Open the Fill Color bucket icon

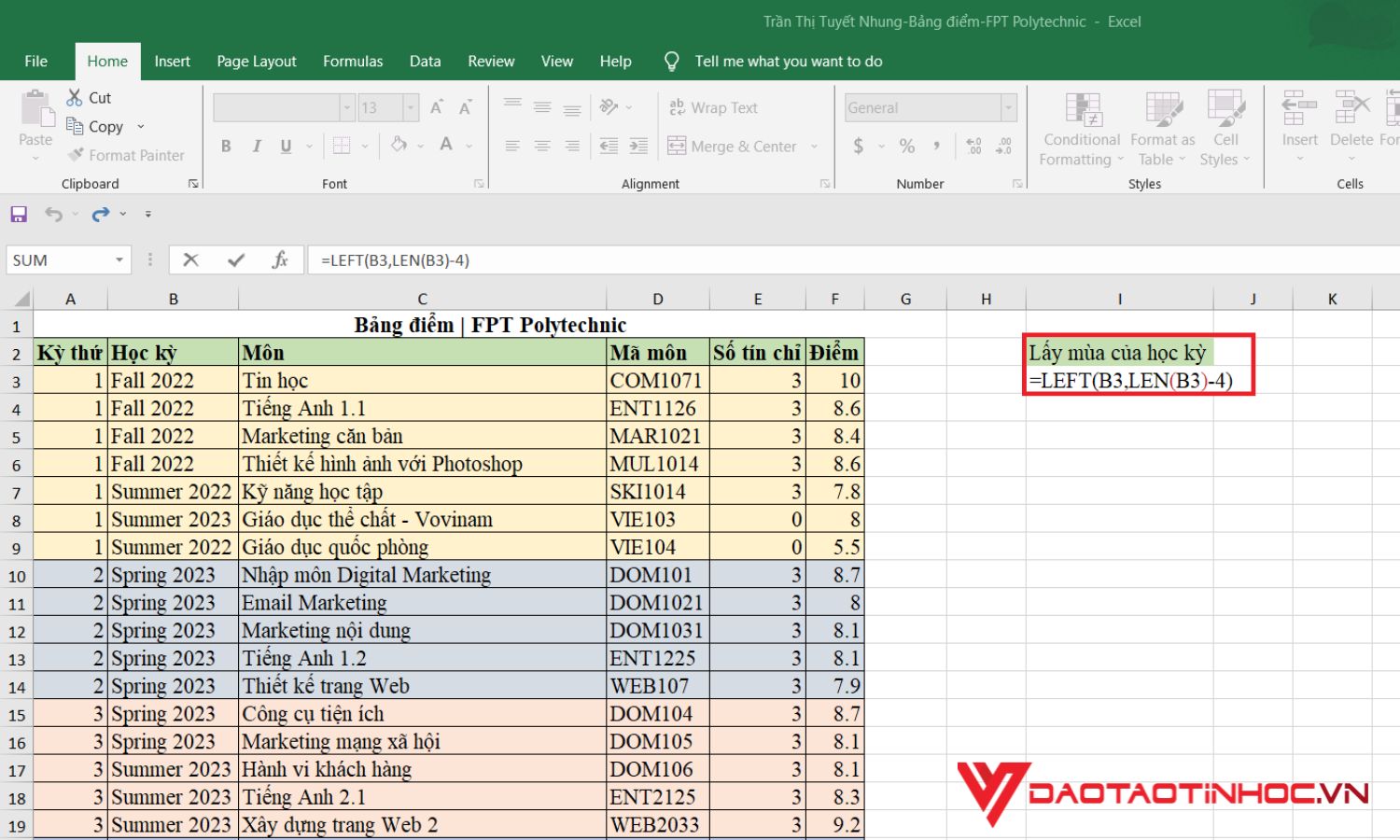[399, 146]
